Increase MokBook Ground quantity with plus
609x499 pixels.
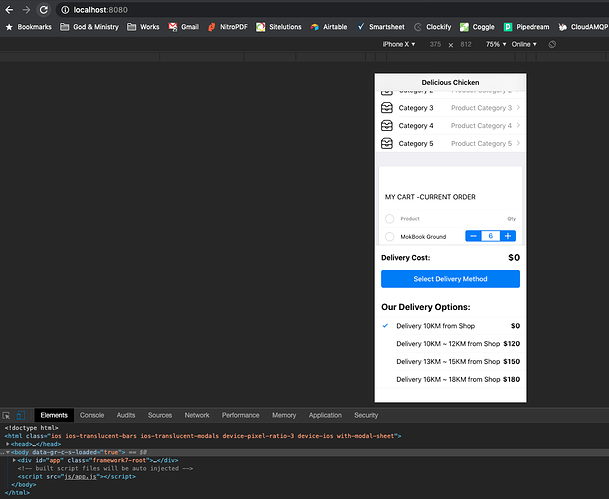click(x=508, y=236)
